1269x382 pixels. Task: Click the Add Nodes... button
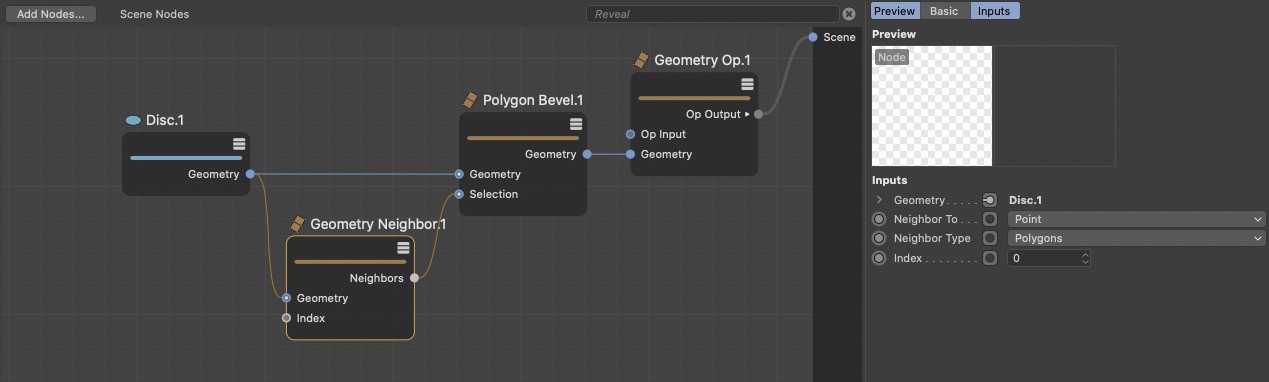pyautogui.click(x=51, y=14)
